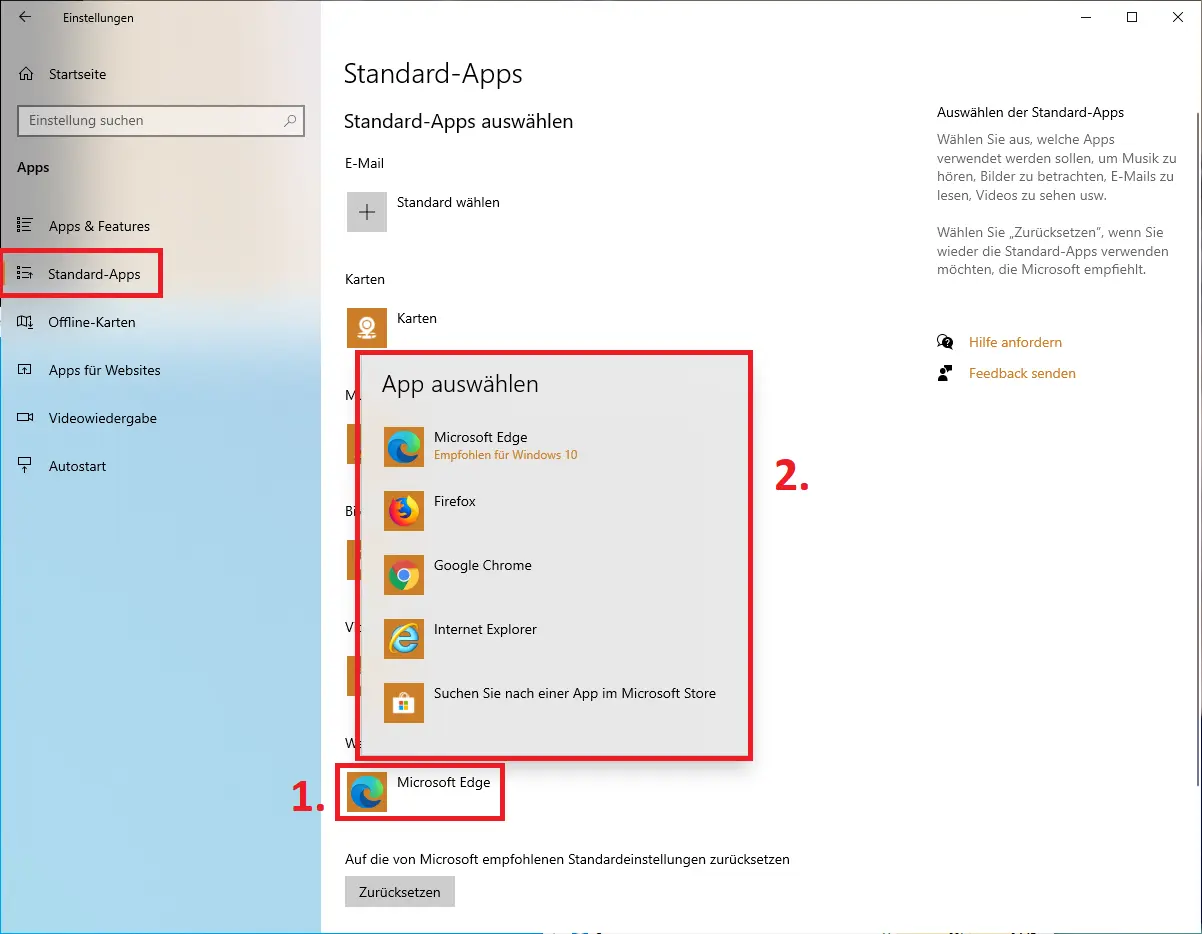Open Apps für Websites page
This screenshot has height=934, width=1202.
click(104, 370)
